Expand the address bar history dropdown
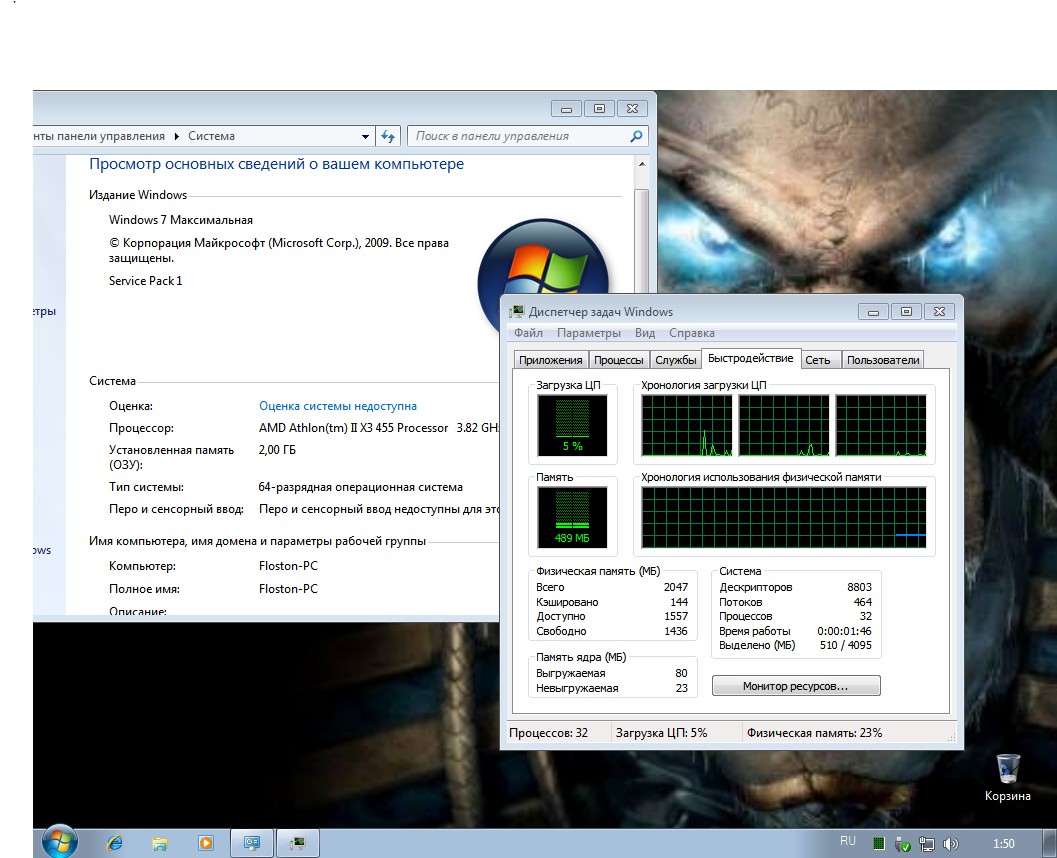 coord(365,136)
